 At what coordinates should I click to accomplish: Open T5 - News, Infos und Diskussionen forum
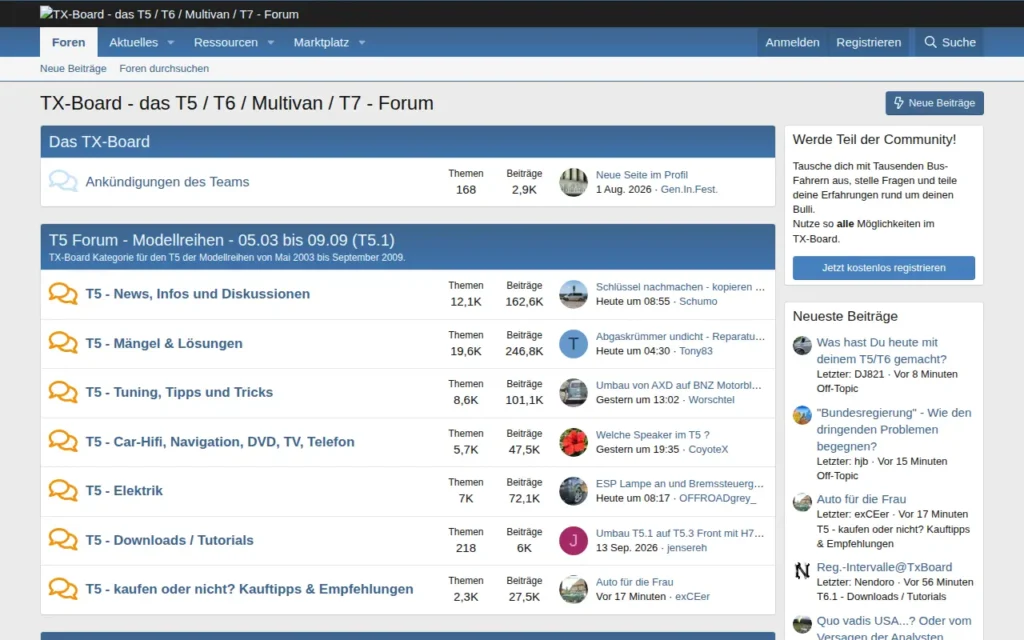[197, 294]
